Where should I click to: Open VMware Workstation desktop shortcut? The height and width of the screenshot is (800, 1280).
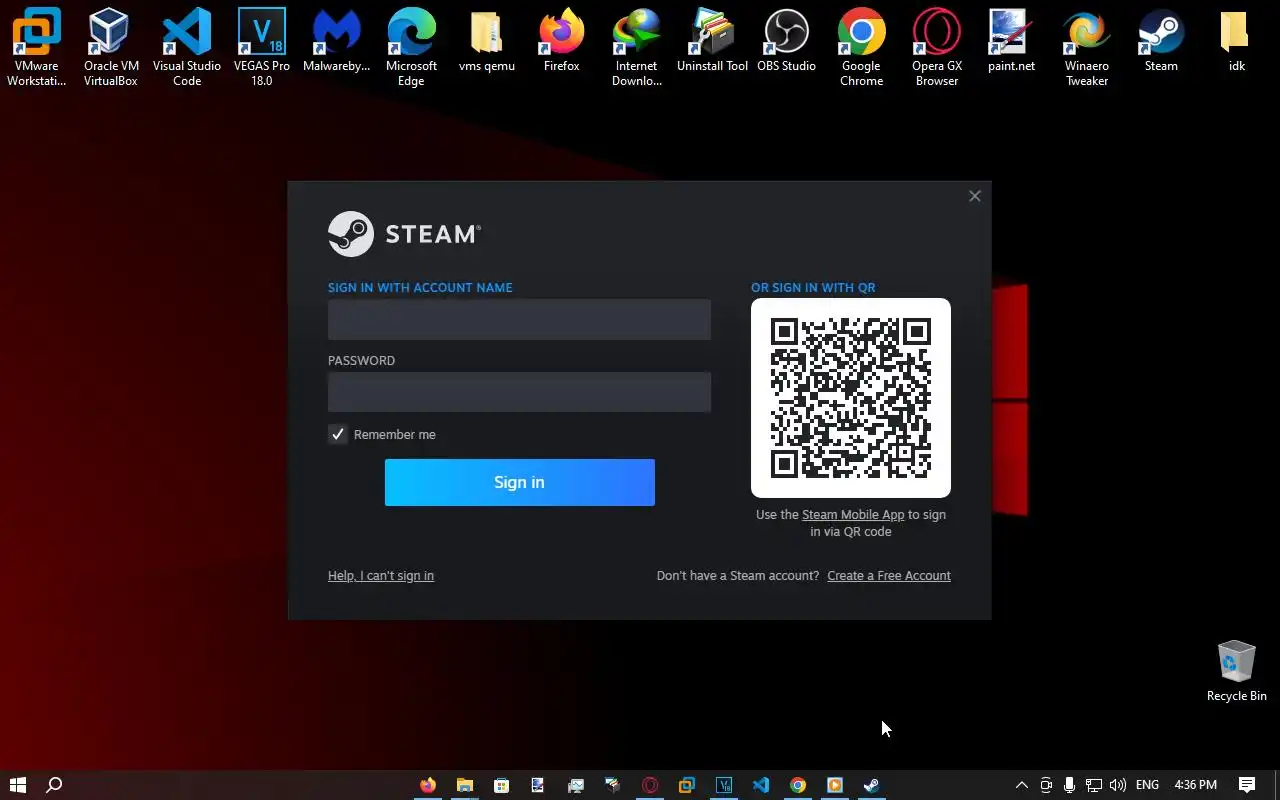36,47
